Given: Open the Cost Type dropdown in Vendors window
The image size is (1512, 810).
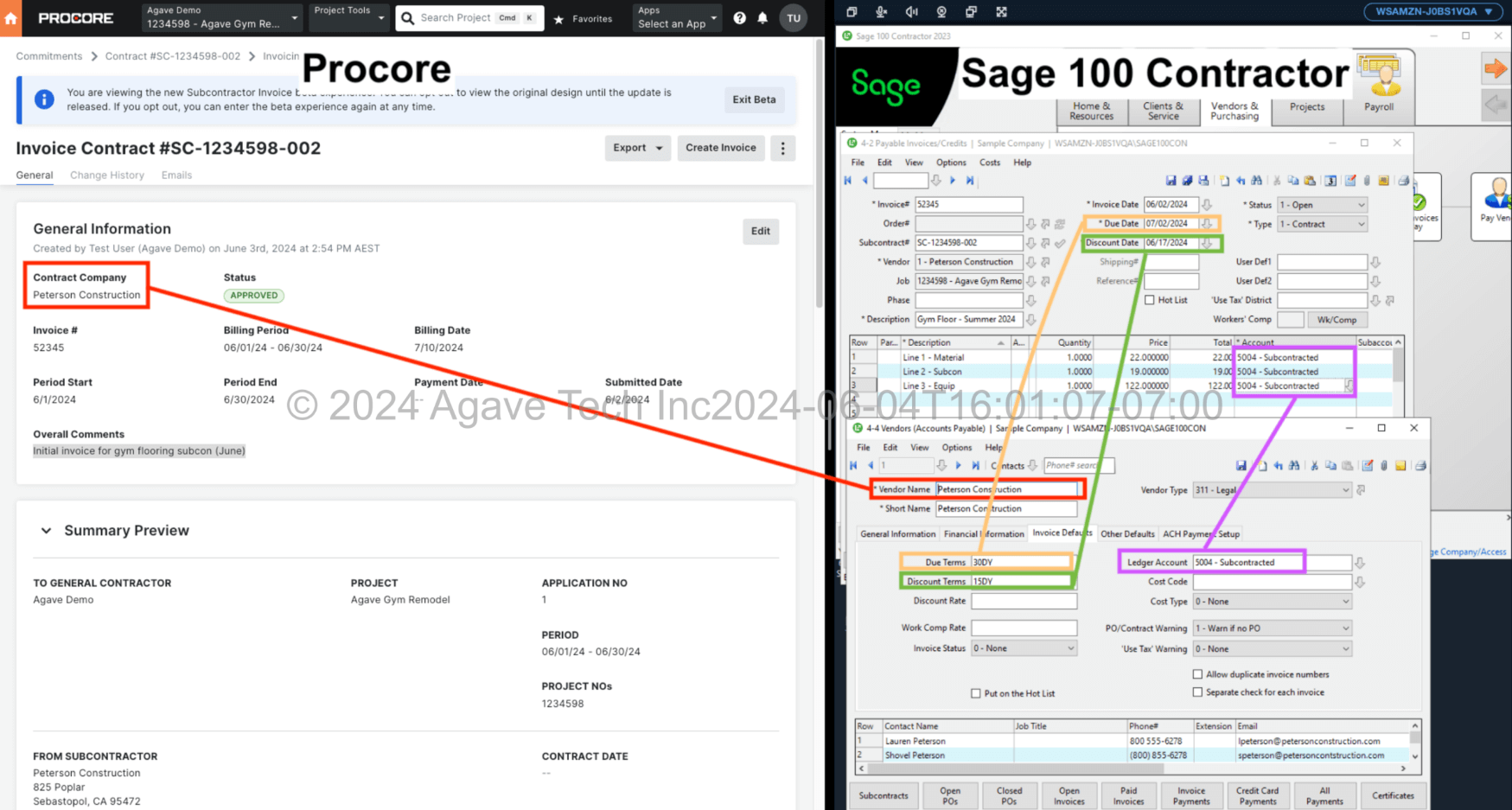Looking at the screenshot, I should pyautogui.click(x=1272, y=602).
